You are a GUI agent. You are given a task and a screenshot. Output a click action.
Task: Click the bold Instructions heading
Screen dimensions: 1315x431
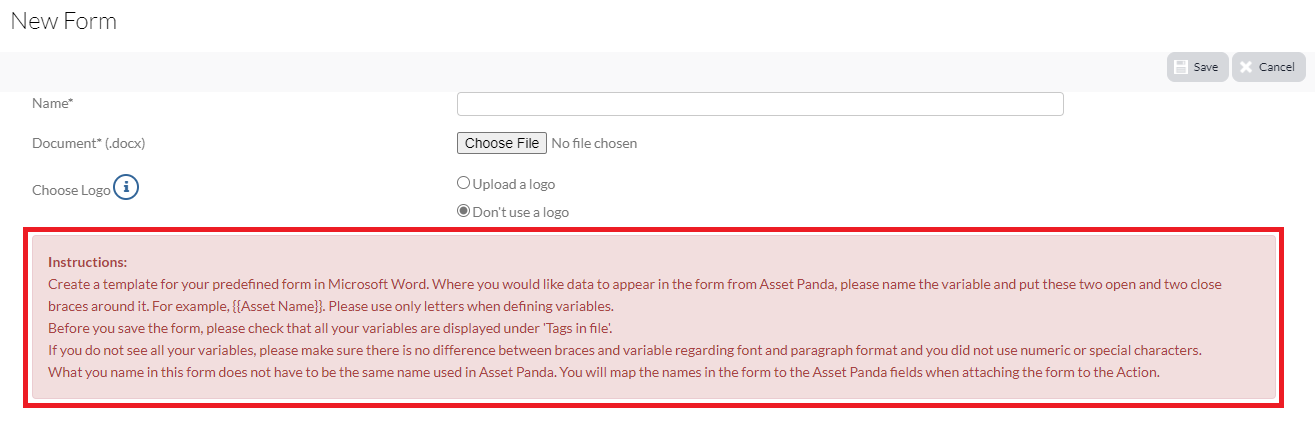coord(87,262)
